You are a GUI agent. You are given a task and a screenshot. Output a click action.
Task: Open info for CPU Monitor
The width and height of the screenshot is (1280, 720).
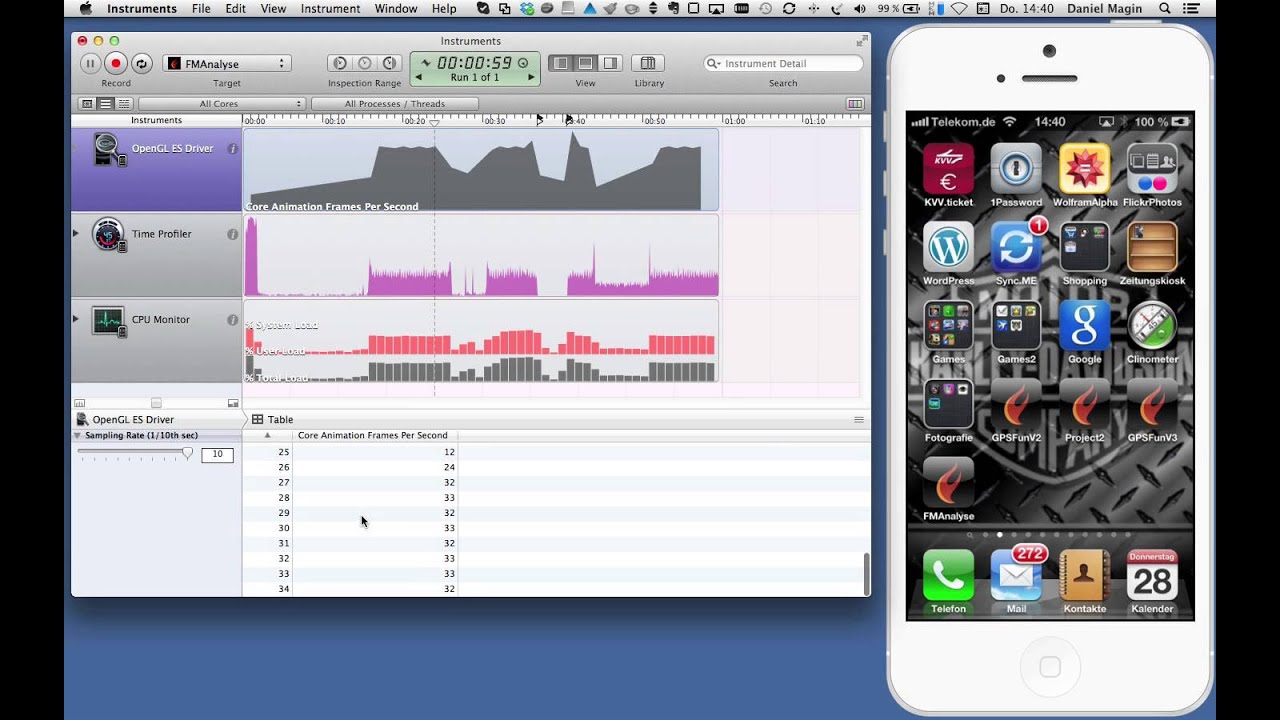pyautogui.click(x=232, y=320)
